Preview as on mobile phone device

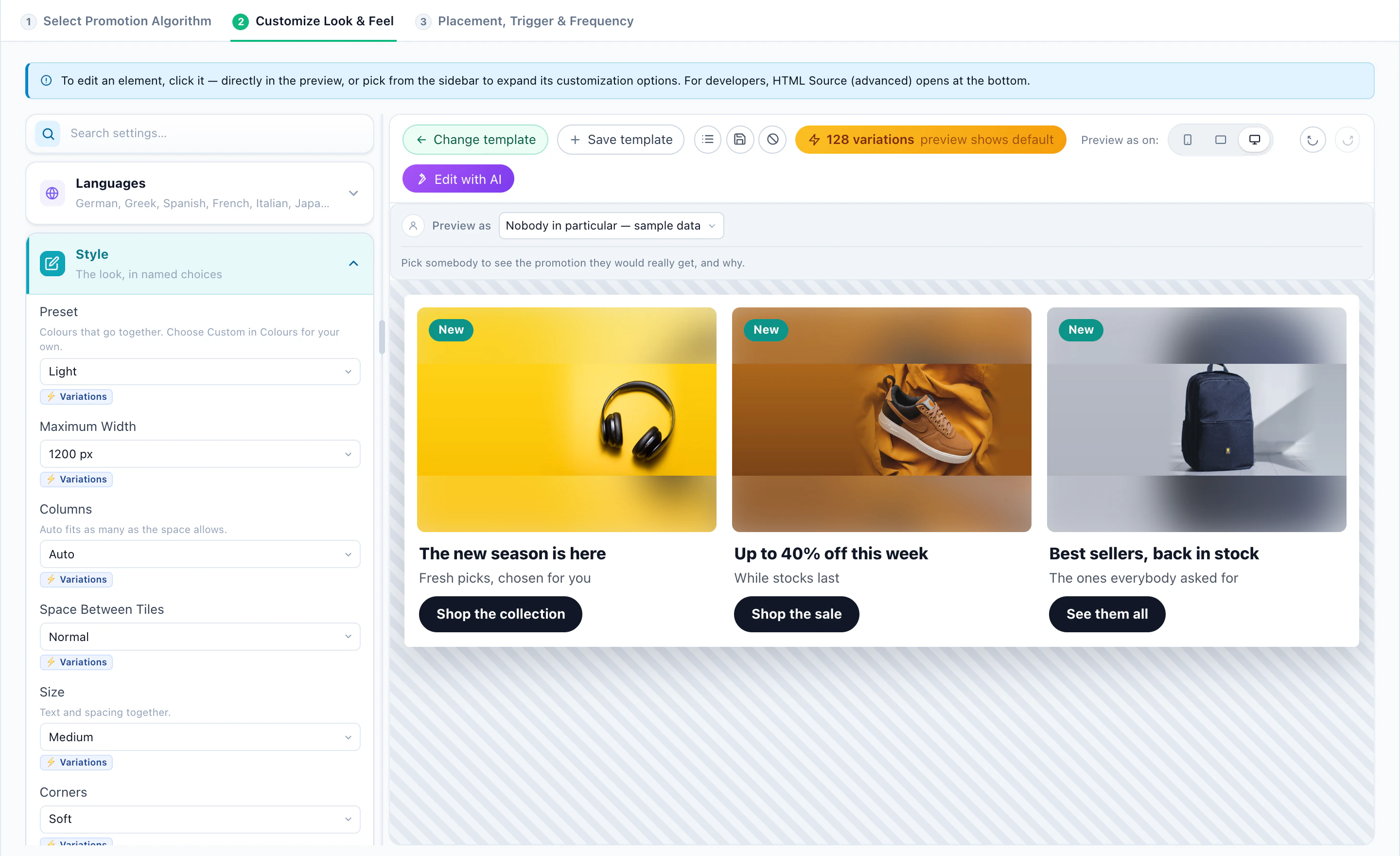pyautogui.click(x=1188, y=140)
